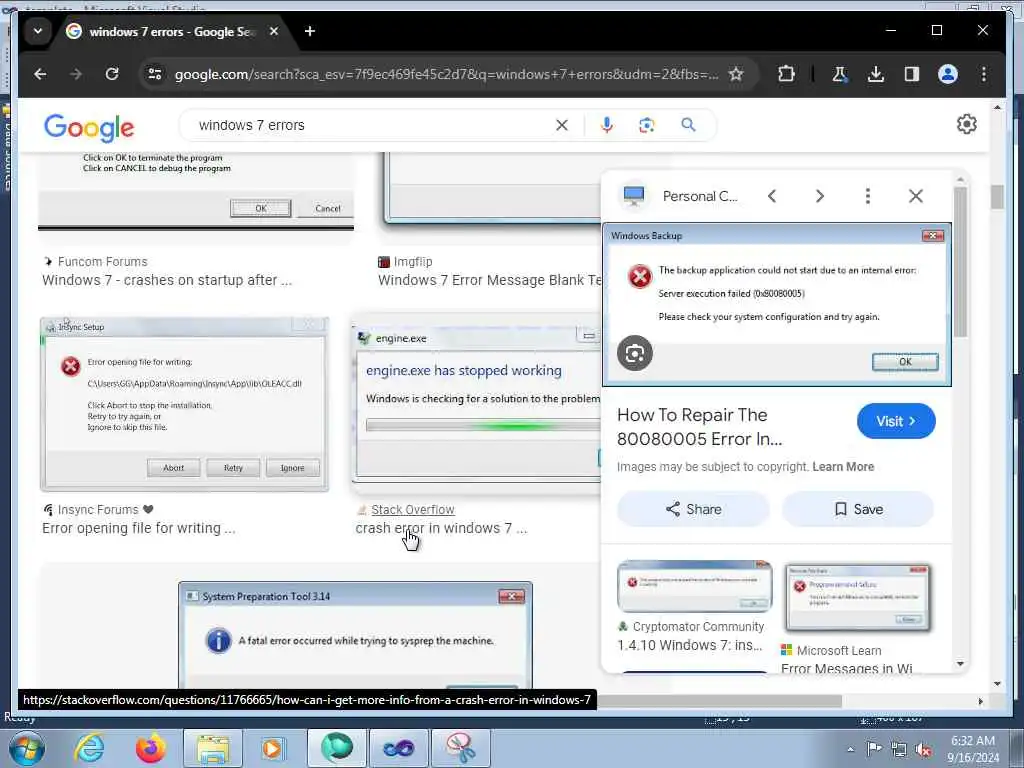Open the Action Center flag icon

[874, 749]
